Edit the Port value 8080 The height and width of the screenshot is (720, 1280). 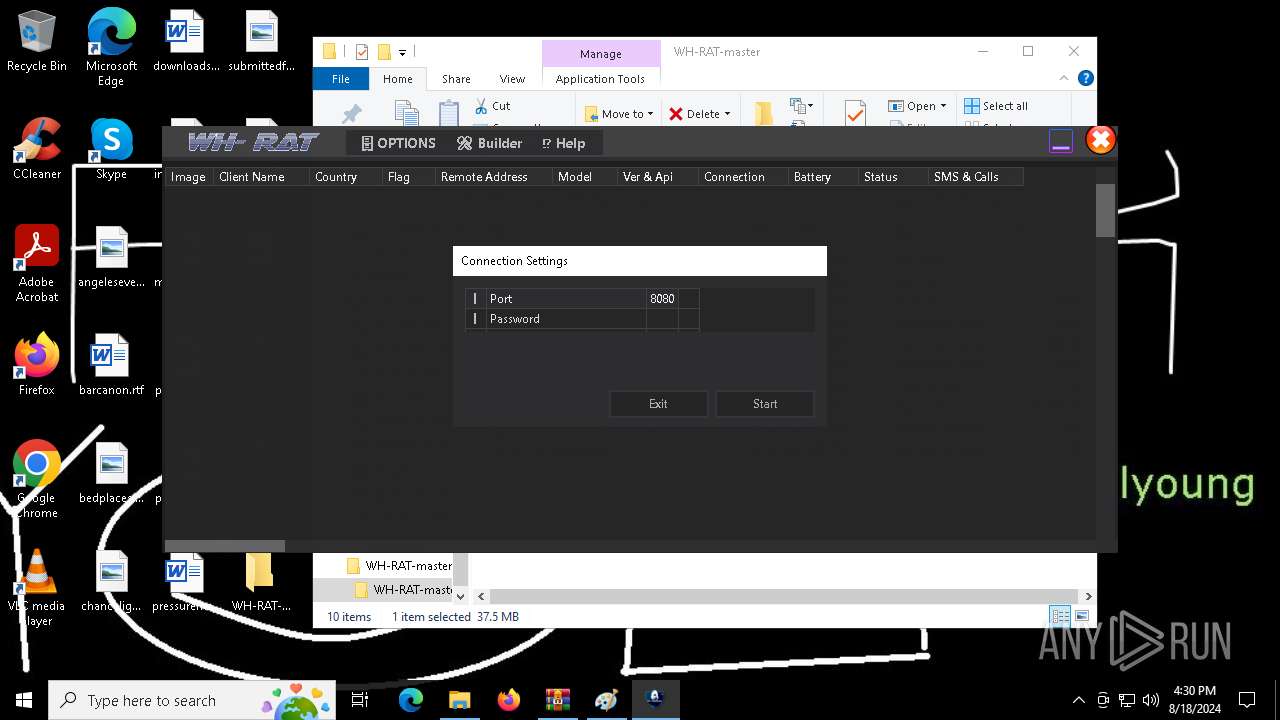pyautogui.click(x=662, y=299)
